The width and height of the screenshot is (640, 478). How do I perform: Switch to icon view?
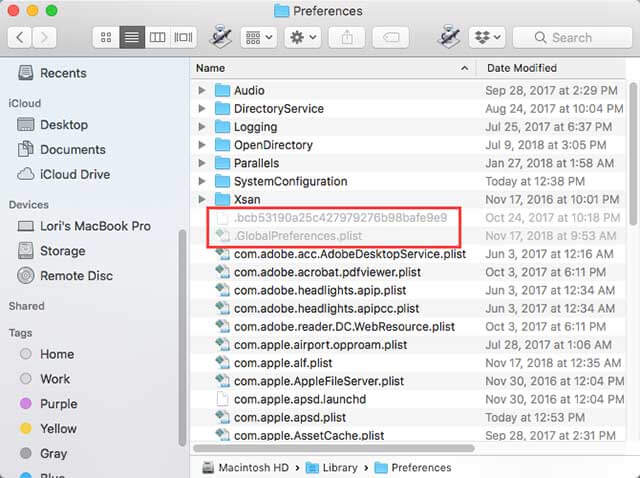pos(106,38)
